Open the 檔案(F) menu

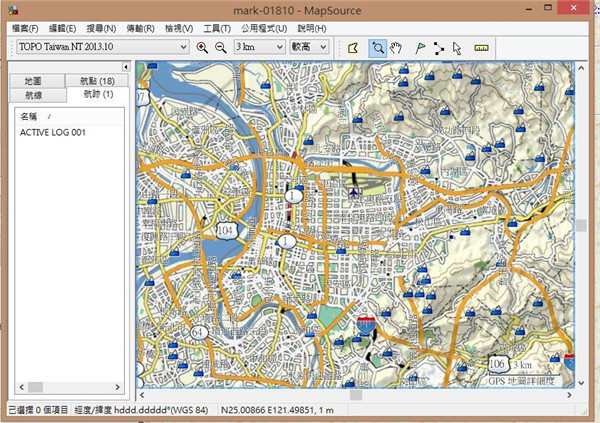pyautogui.click(x=25, y=28)
